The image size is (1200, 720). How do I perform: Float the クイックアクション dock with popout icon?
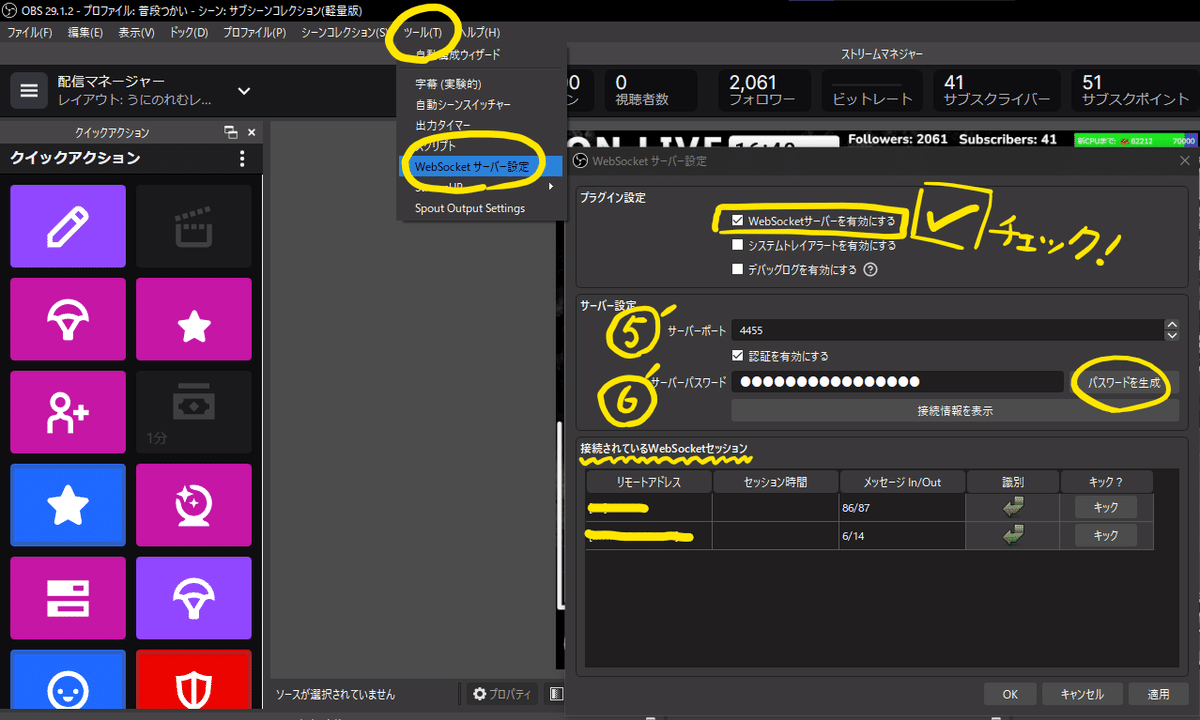click(231, 132)
